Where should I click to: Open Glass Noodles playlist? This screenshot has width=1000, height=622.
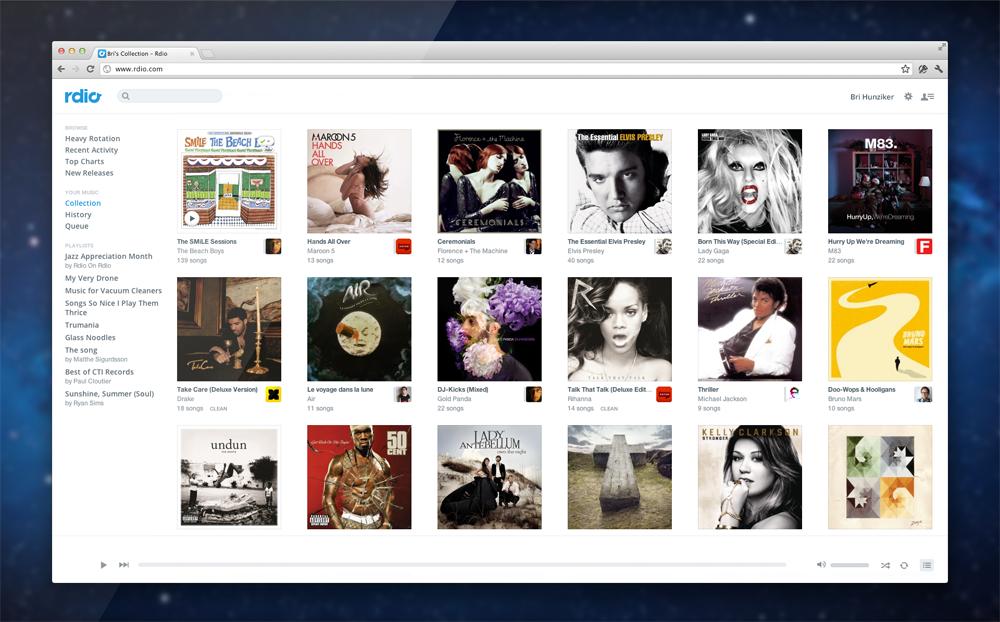coord(90,337)
